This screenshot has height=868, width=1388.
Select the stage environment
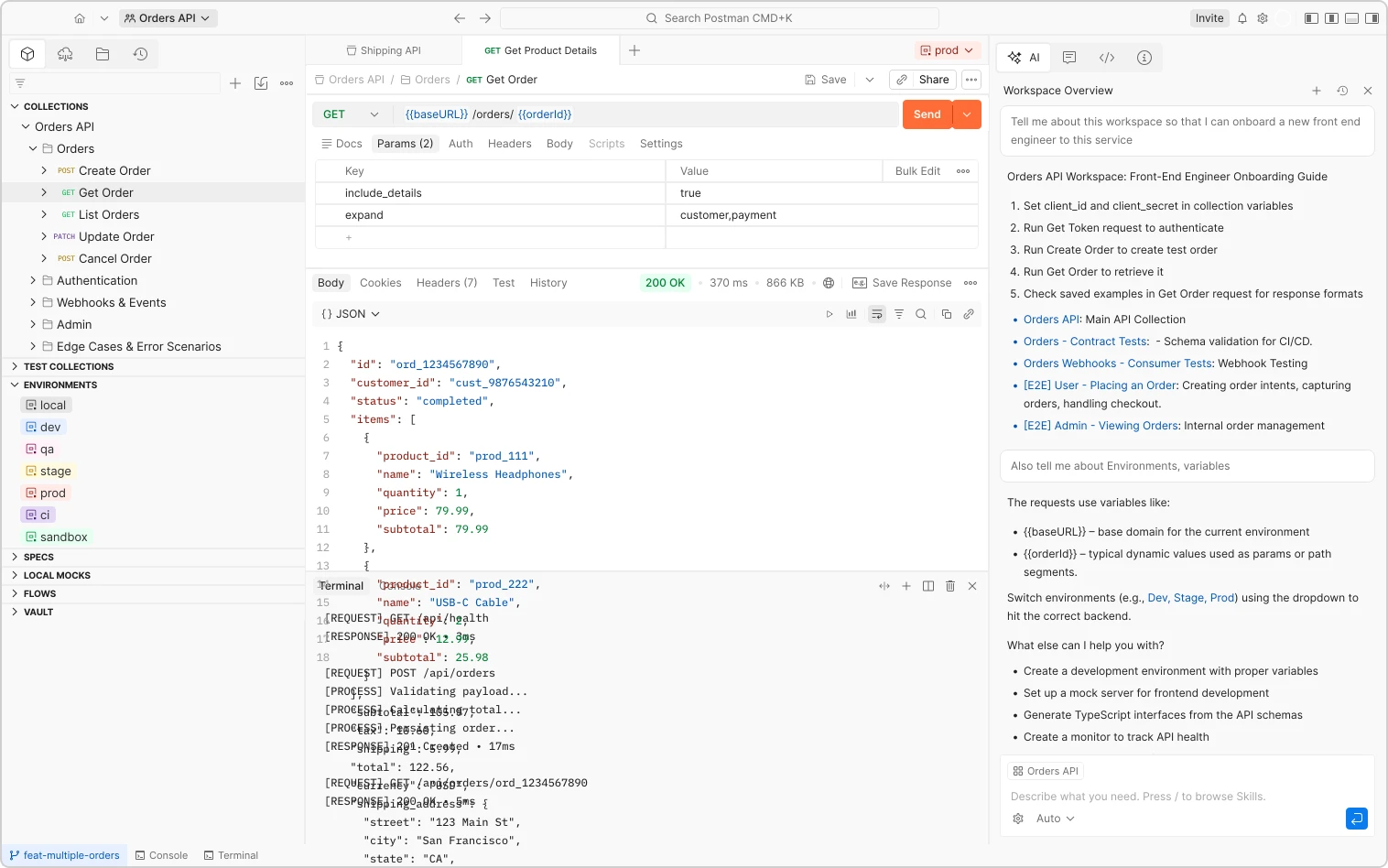coord(48,472)
